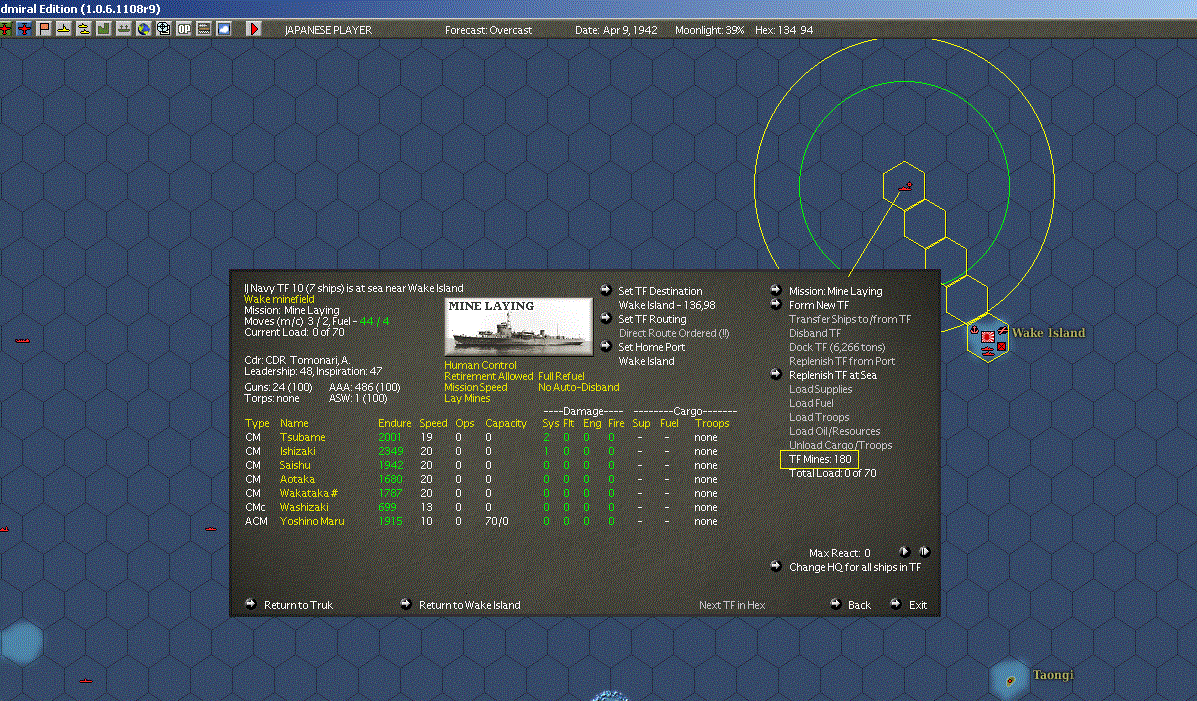Click the Change HQ for all ships arrow

coord(776,567)
